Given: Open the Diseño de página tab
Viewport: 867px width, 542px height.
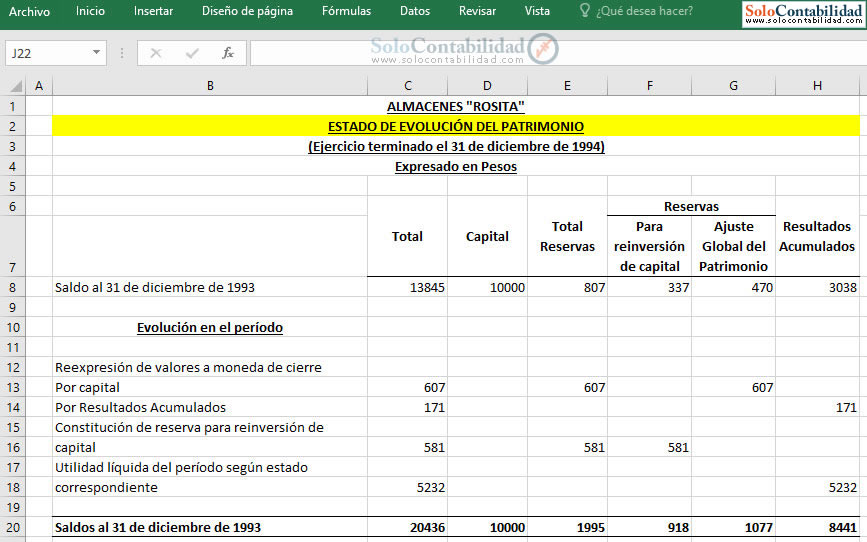Looking at the screenshot, I should click(x=247, y=11).
